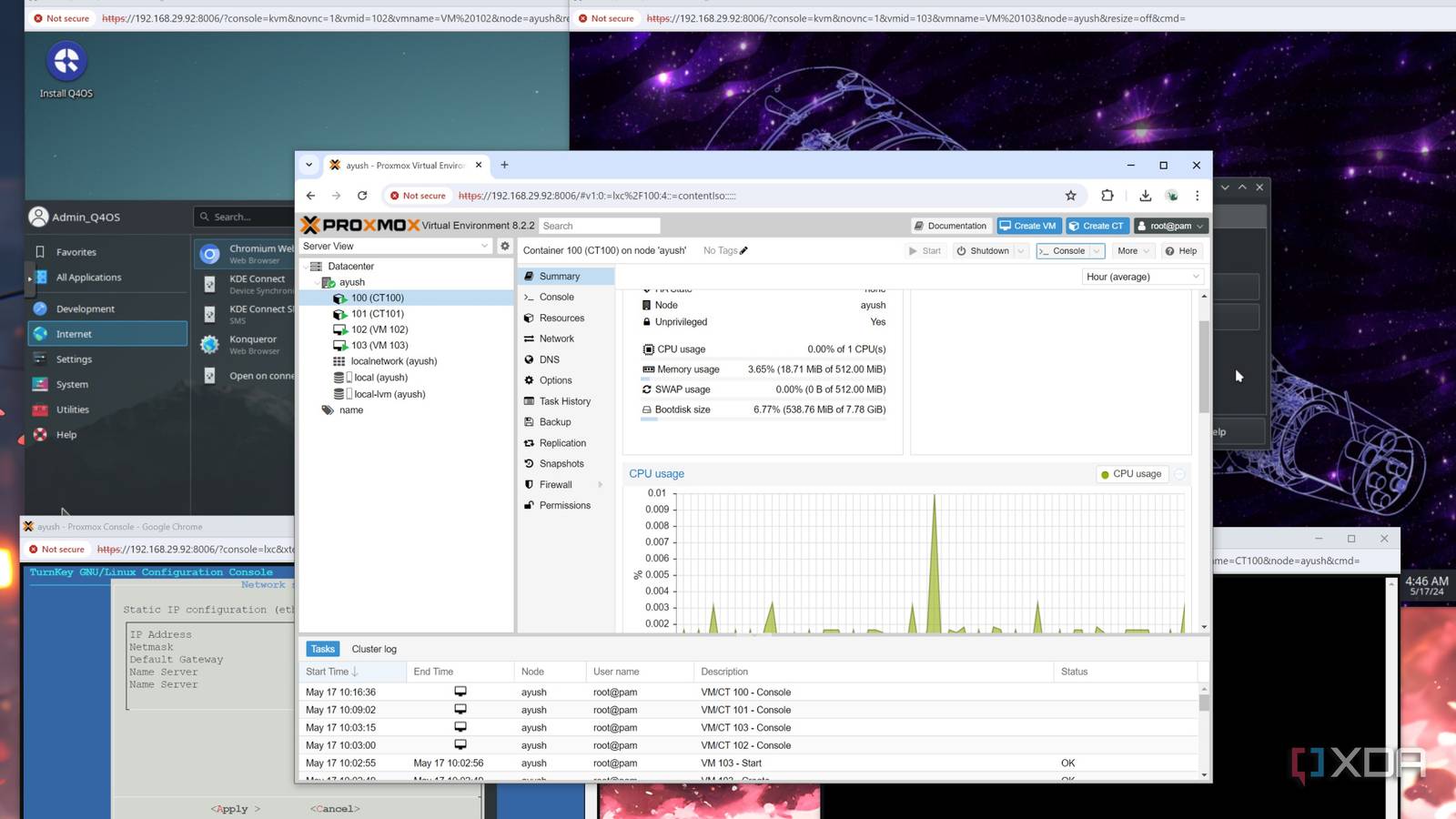Start the container with the Start button
Viewport: 1456px width, 819px height.
coord(925,250)
